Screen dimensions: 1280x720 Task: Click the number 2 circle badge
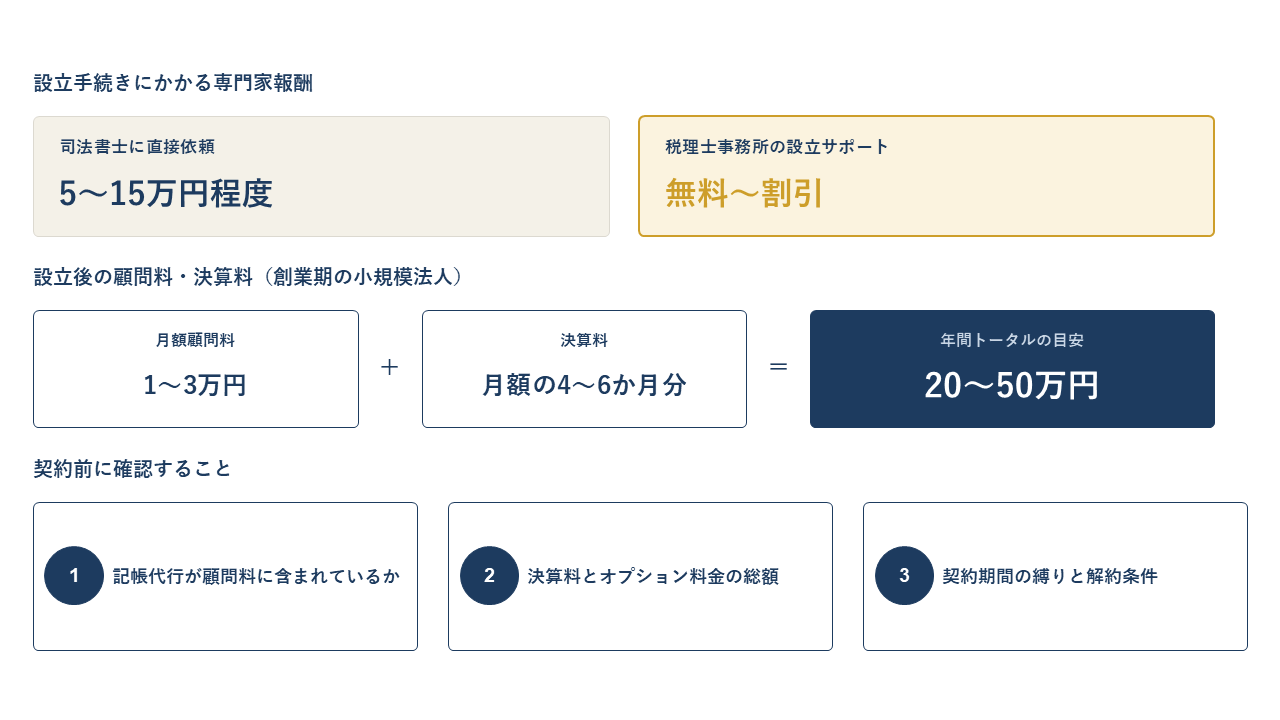coord(489,576)
